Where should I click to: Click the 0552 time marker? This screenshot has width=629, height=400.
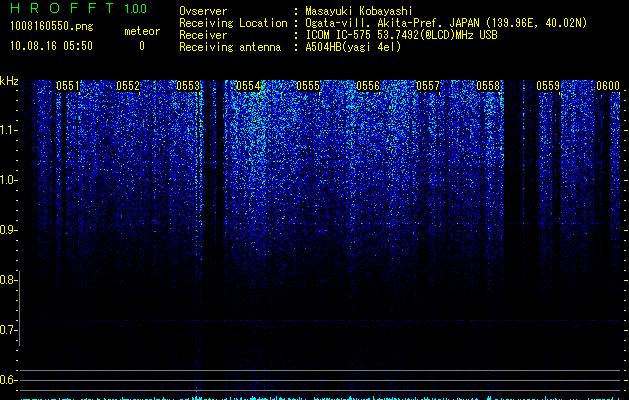pos(128,86)
